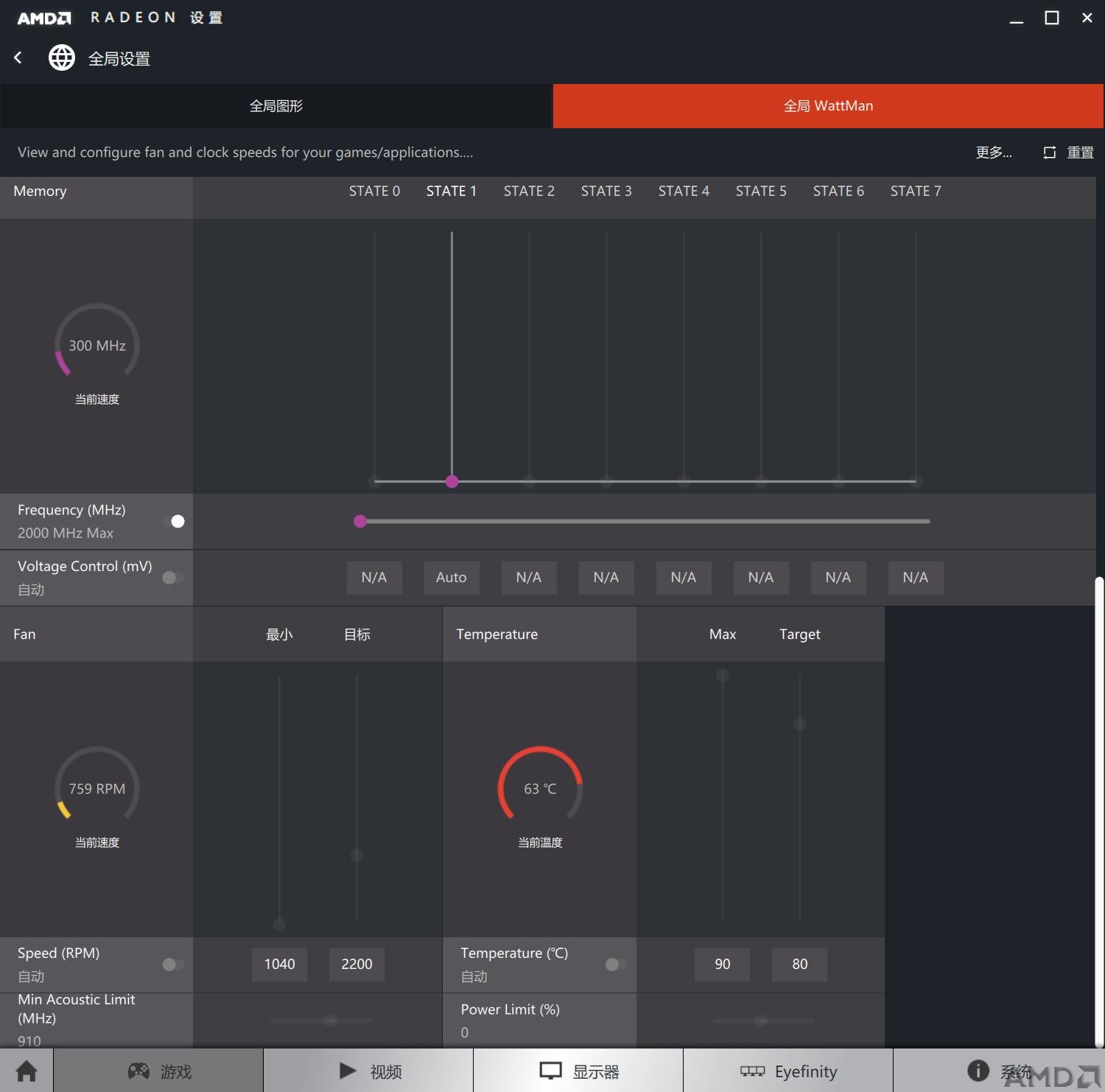Switch to the 全局图形 tab

[x=276, y=106]
